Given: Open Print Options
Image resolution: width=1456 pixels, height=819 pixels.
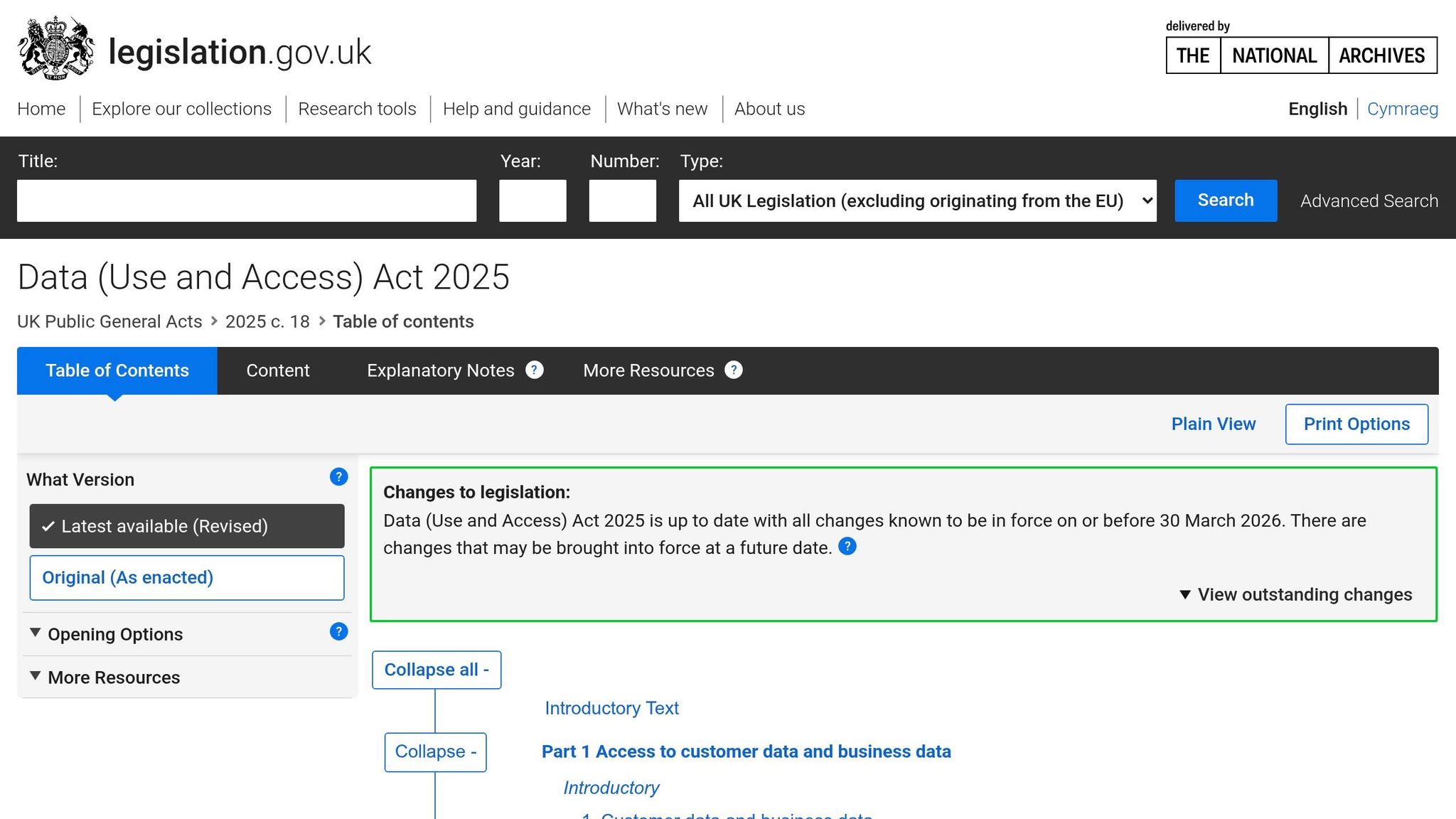Looking at the screenshot, I should point(1356,423).
